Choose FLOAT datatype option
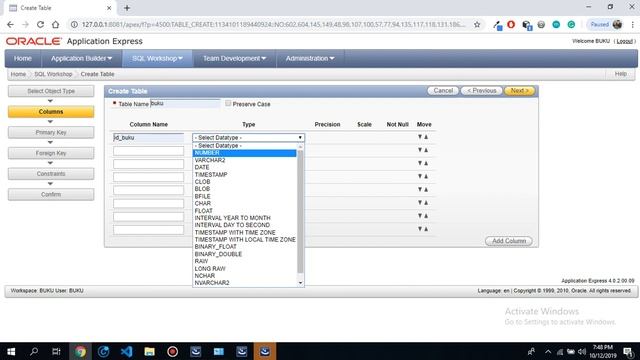This screenshot has width=640, height=360. tap(244, 211)
